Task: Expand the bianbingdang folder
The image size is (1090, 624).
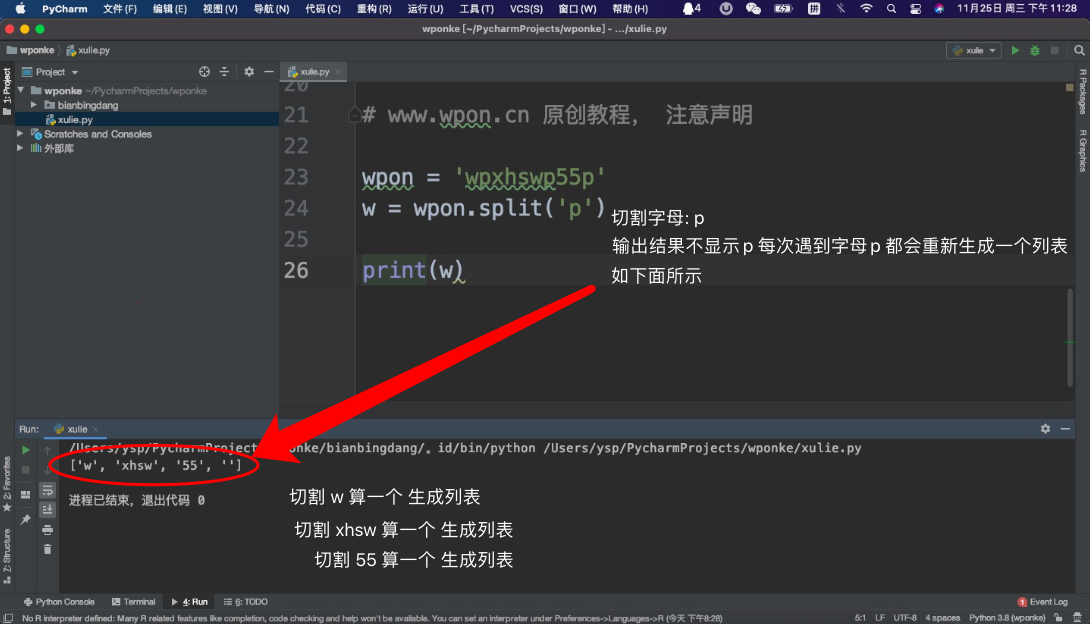Action: point(34,105)
